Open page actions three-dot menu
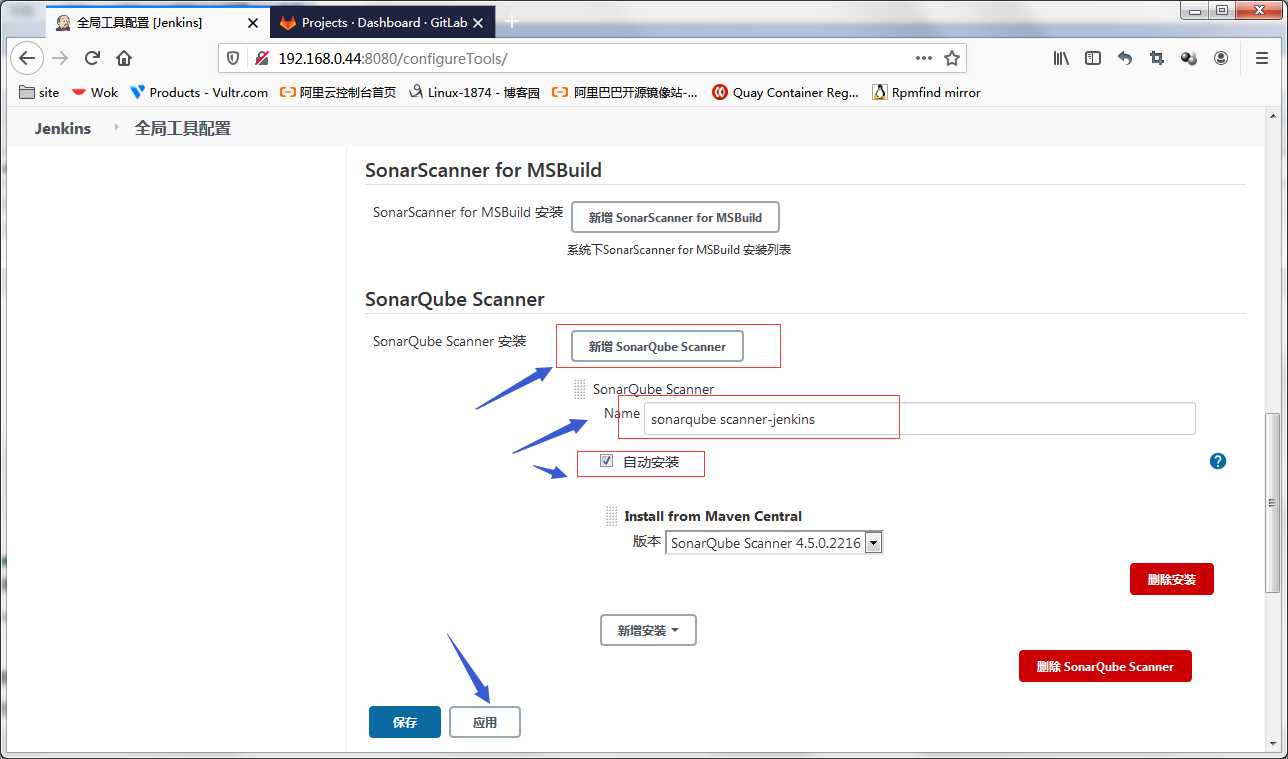 coord(923,58)
